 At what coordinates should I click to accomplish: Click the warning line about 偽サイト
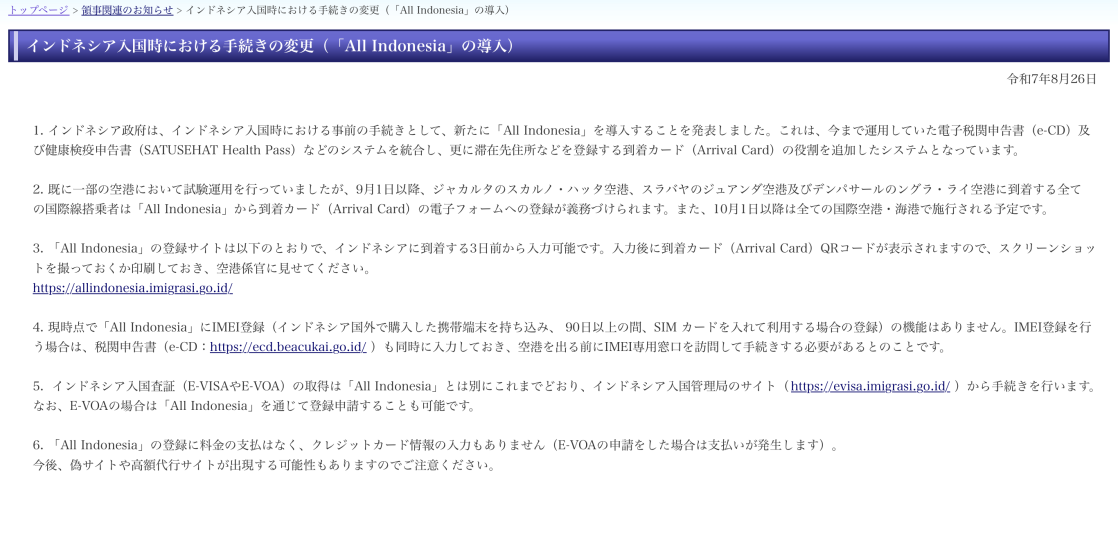coord(264,465)
